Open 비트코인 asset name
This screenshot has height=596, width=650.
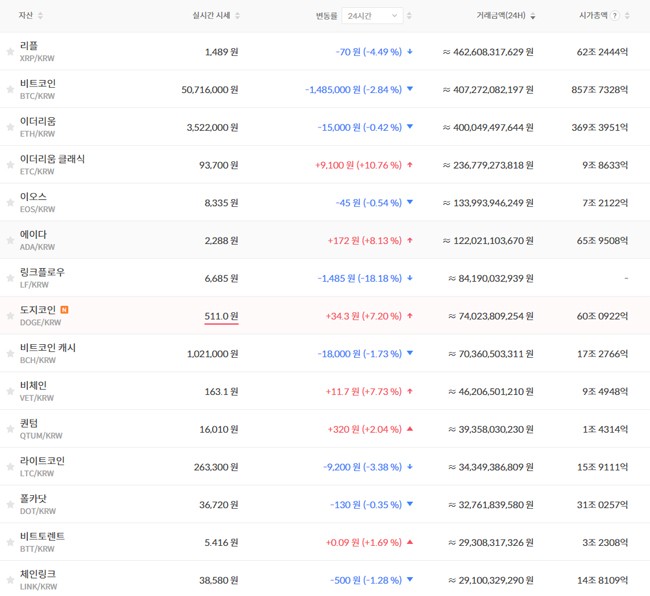point(38,83)
